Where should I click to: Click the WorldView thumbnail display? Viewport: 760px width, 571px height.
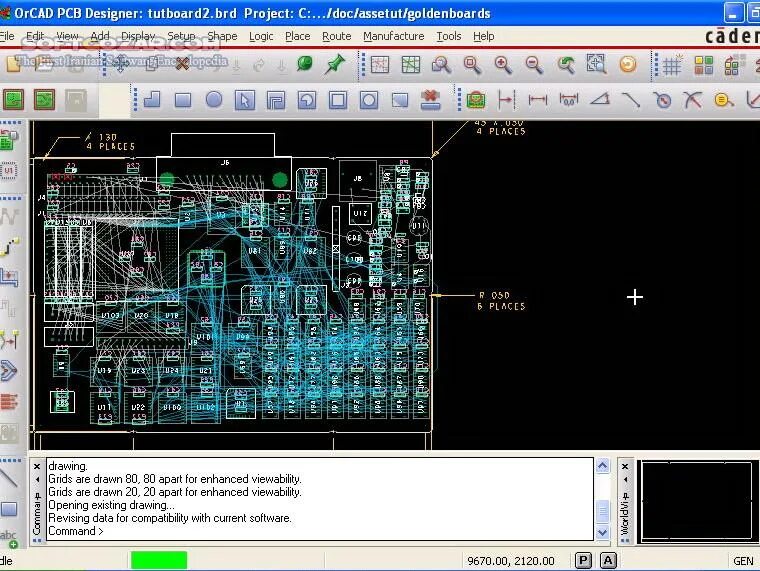[698, 502]
